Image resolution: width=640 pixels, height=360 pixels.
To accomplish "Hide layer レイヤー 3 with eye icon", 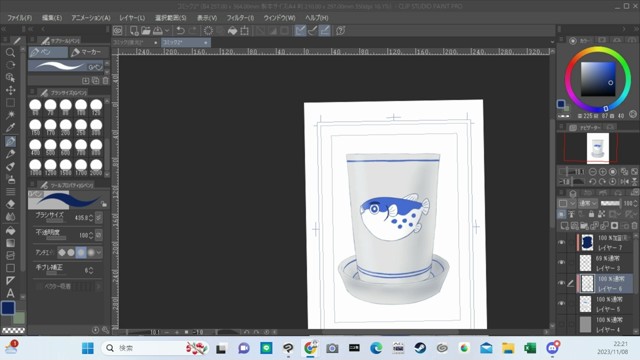I will pos(562,262).
